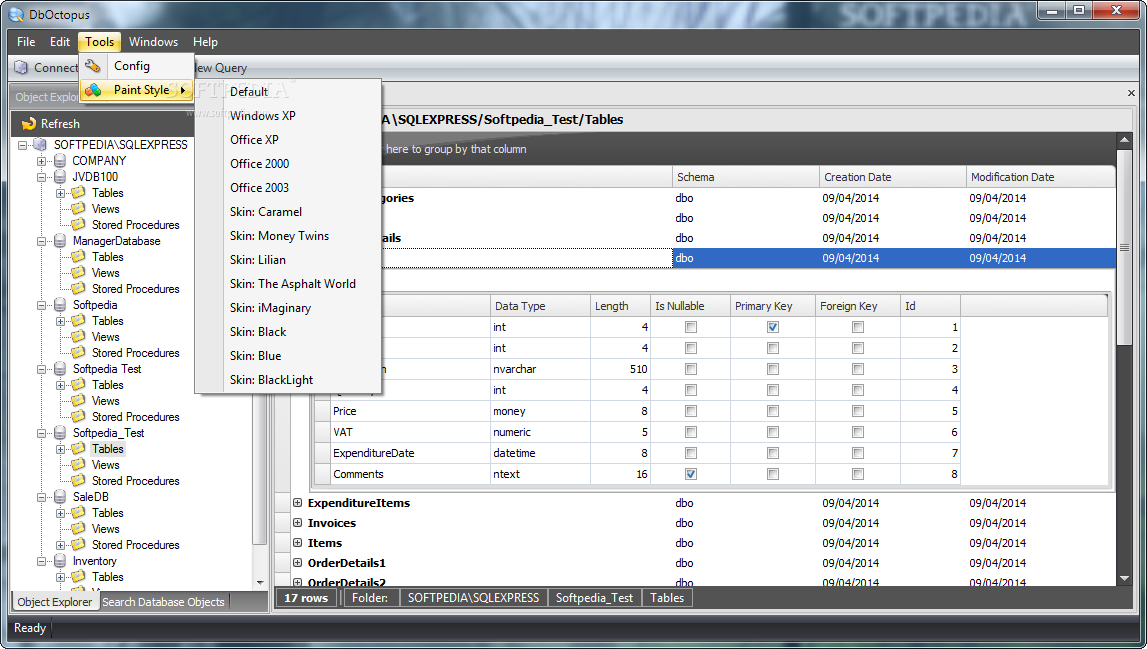Expand the Items table row

(x=298, y=543)
